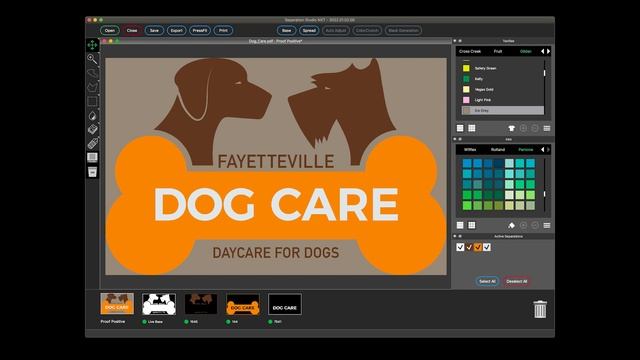Viewport: 640px width, 360px height.
Task: Click left arrow in Textiles brand tabs
Action: click(542, 51)
